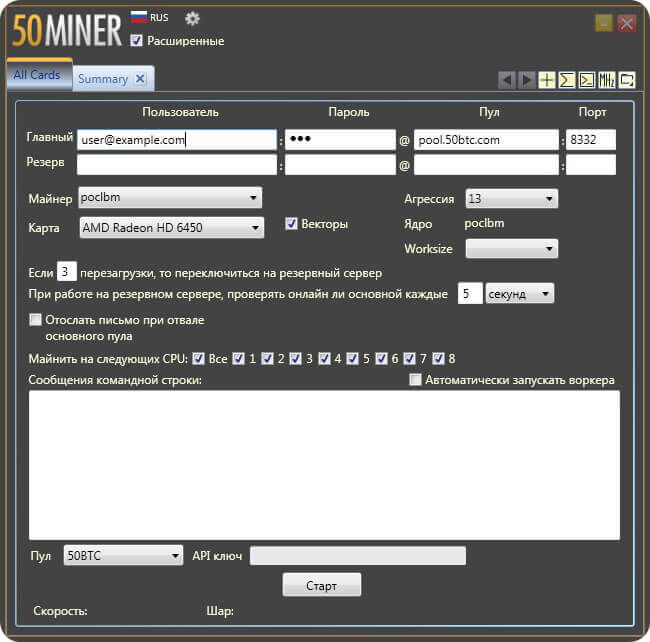
Task: Click inside the command line messages box
Action: (325, 465)
